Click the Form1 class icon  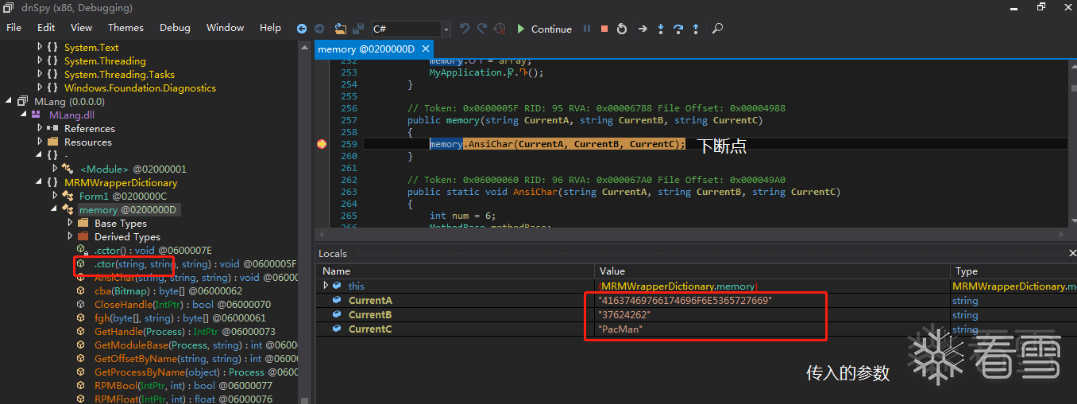(67, 197)
